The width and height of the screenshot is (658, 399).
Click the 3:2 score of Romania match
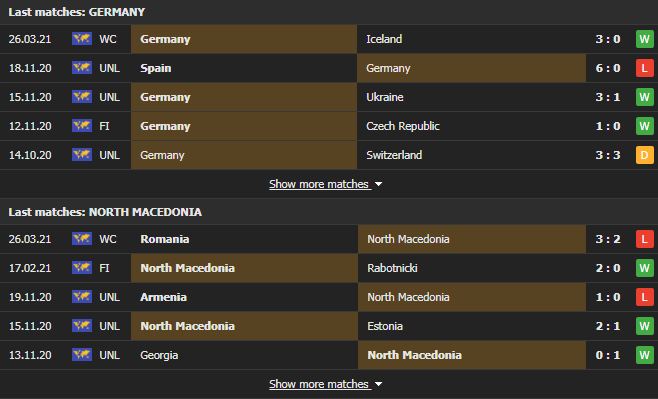(608, 239)
